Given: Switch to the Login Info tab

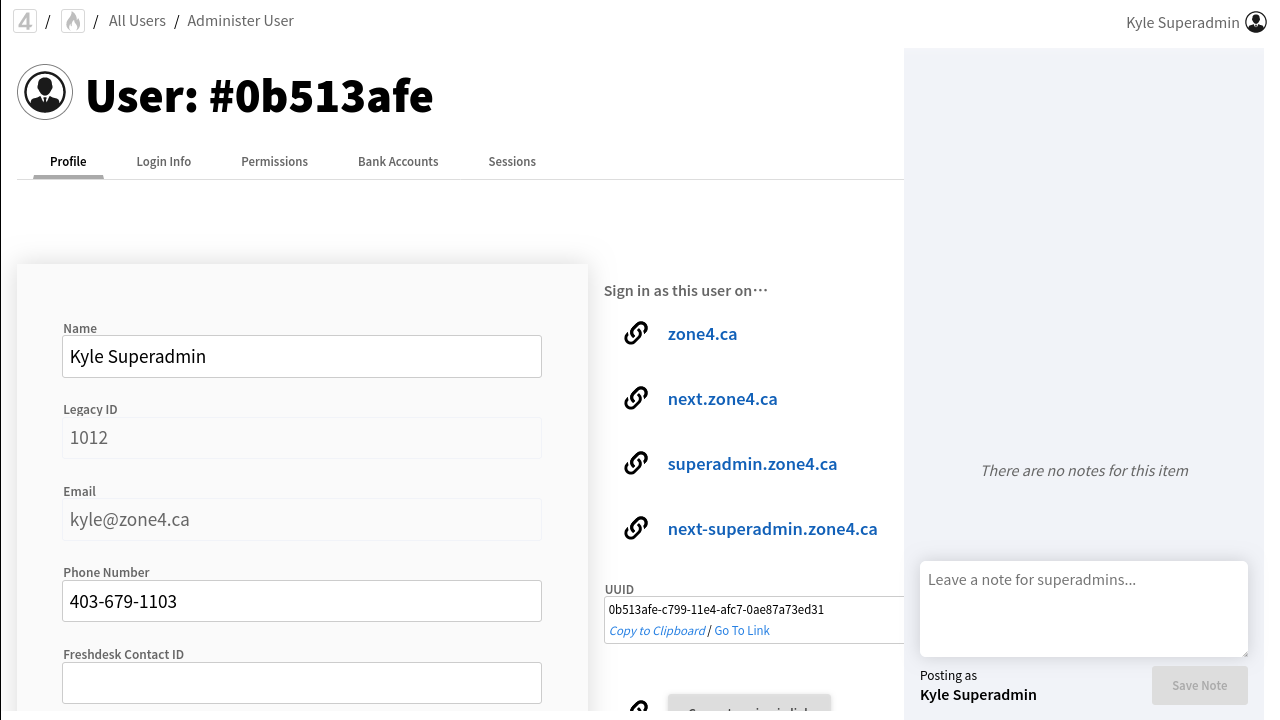Looking at the screenshot, I should [164, 162].
